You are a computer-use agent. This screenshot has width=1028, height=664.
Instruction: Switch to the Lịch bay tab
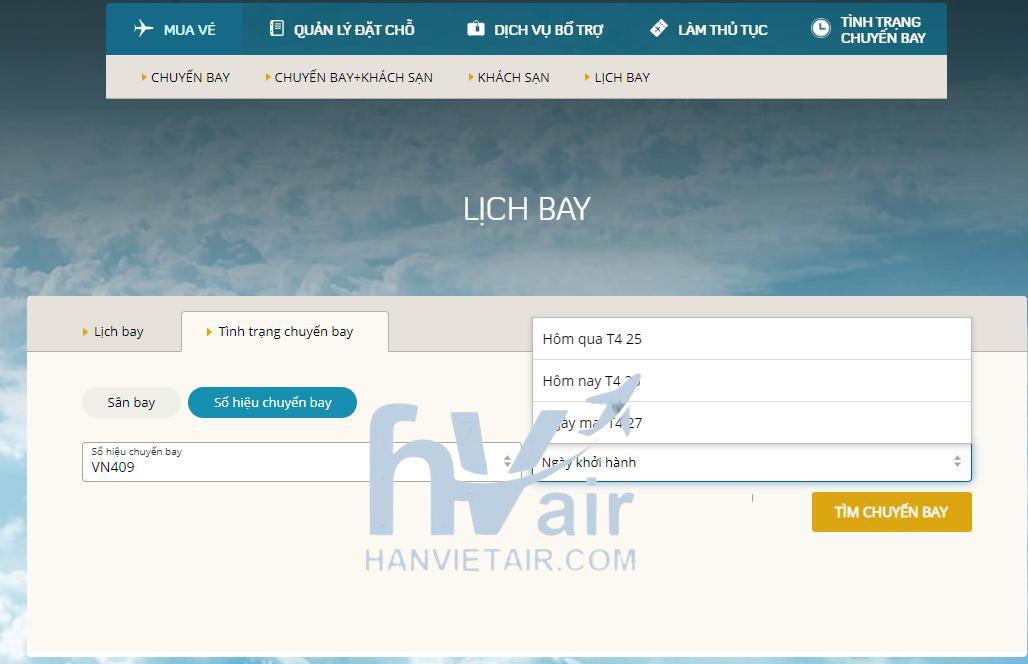pos(113,332)
